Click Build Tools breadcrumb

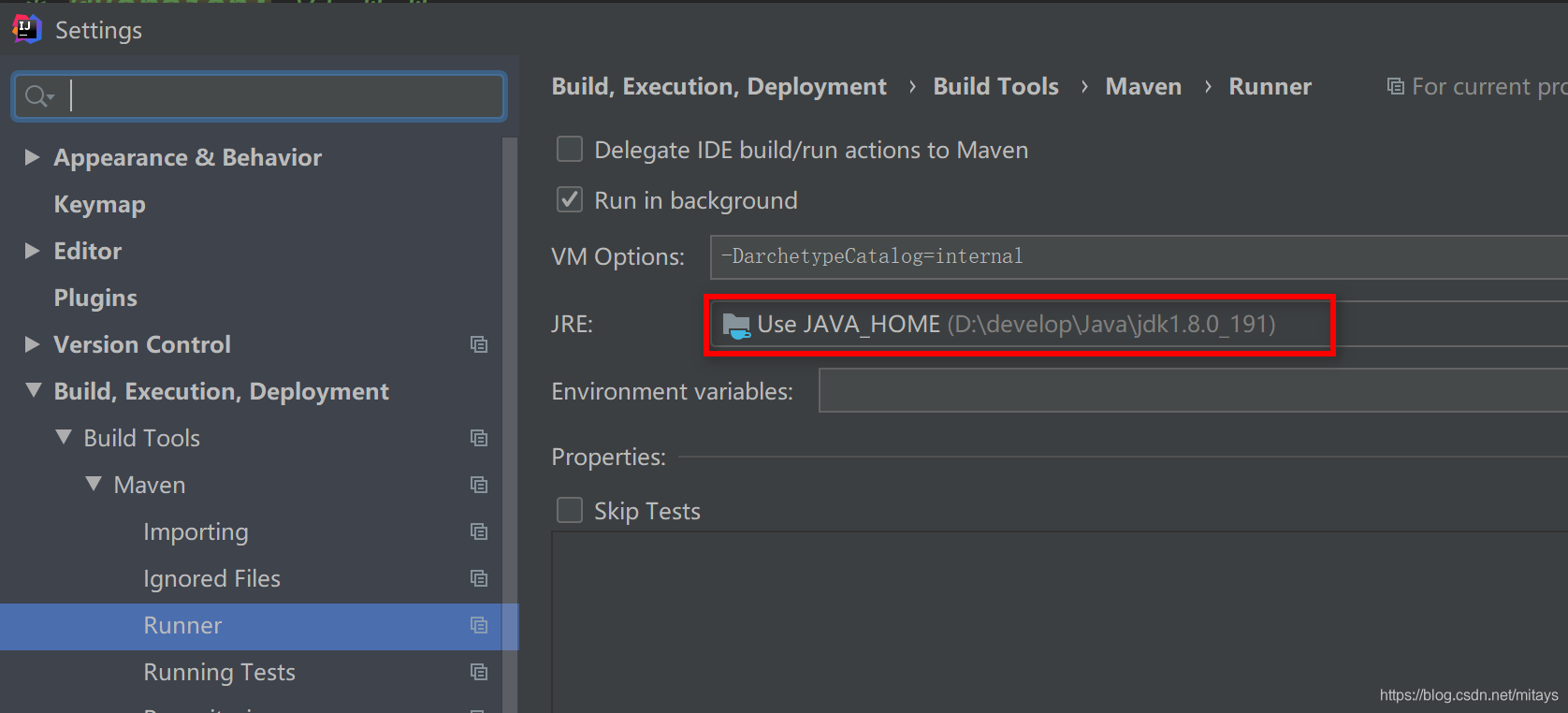(995, 86)
